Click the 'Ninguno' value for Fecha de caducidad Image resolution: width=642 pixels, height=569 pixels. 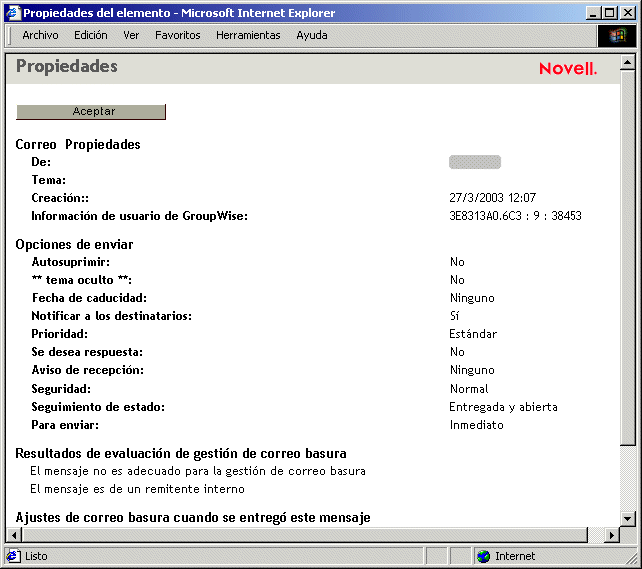472,298
